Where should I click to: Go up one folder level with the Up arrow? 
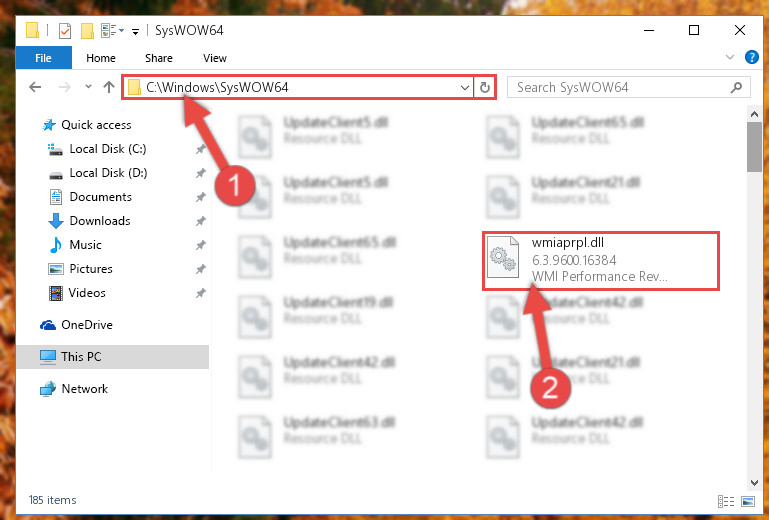109,87
